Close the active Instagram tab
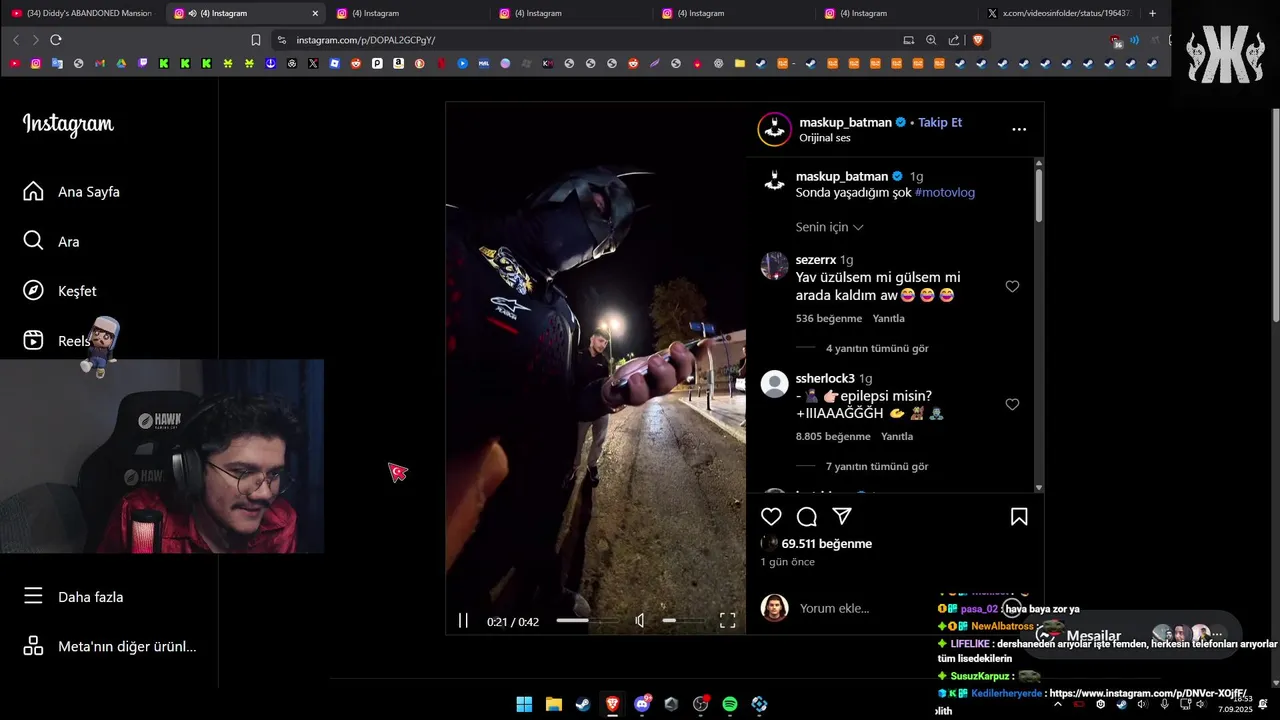1280x720 pixels. [315, 13]
